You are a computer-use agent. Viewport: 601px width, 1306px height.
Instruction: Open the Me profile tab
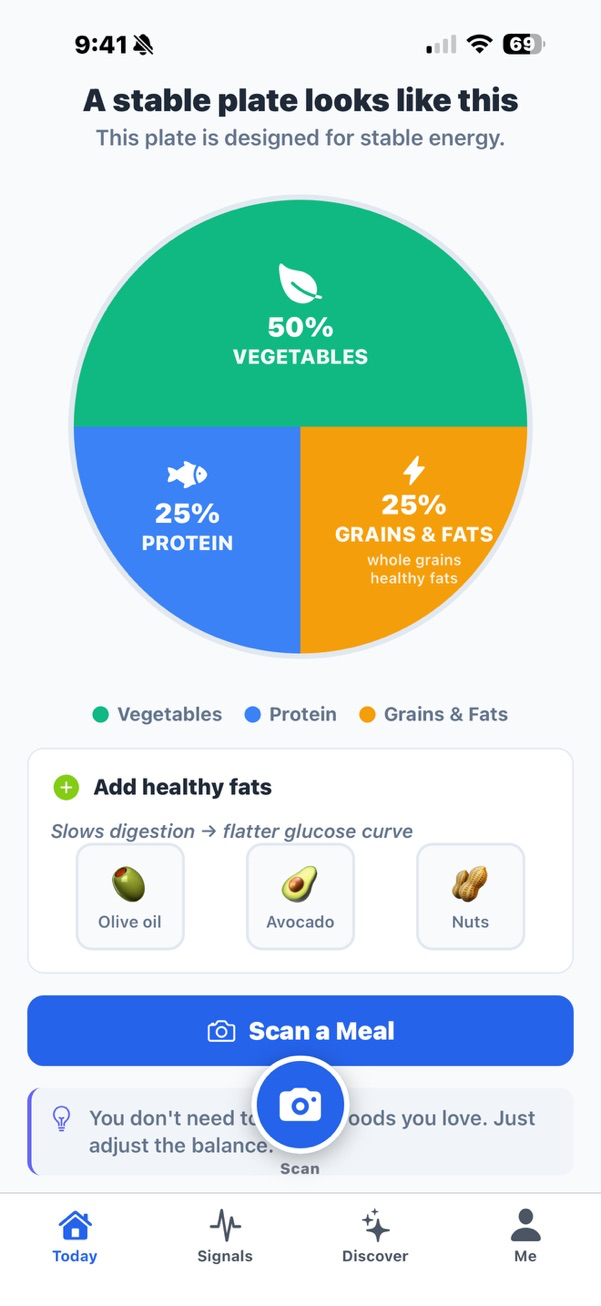pyautogui.click(x=525, y=1236)
